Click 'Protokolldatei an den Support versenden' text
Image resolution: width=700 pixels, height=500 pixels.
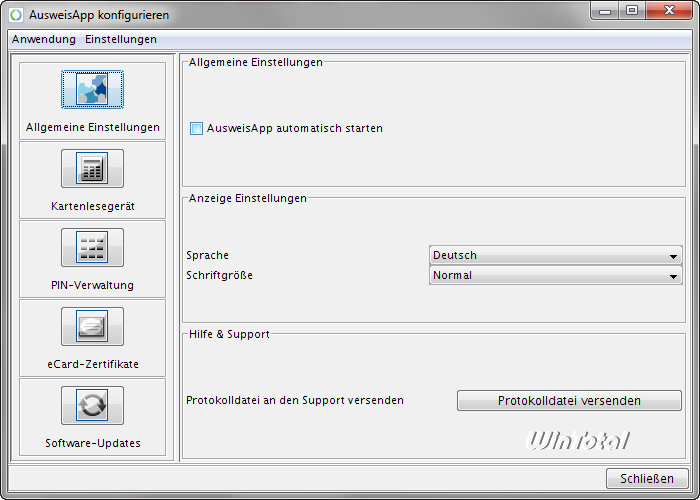[295, 400]
